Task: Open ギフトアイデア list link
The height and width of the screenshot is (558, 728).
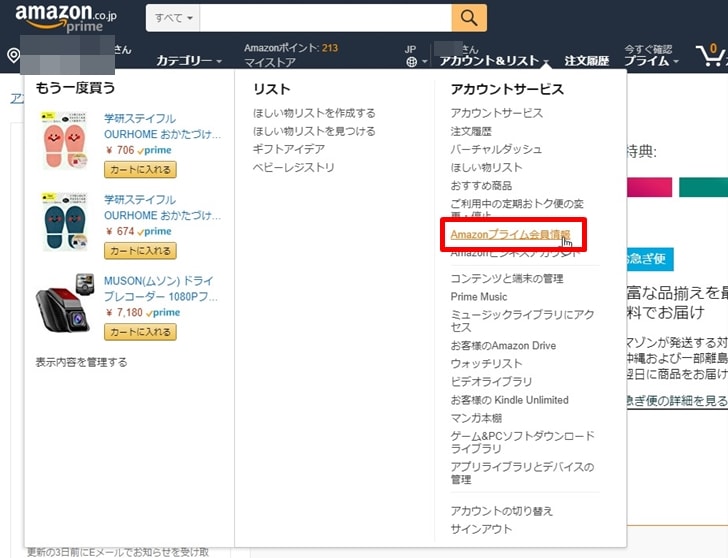Action: coord(288,149)
